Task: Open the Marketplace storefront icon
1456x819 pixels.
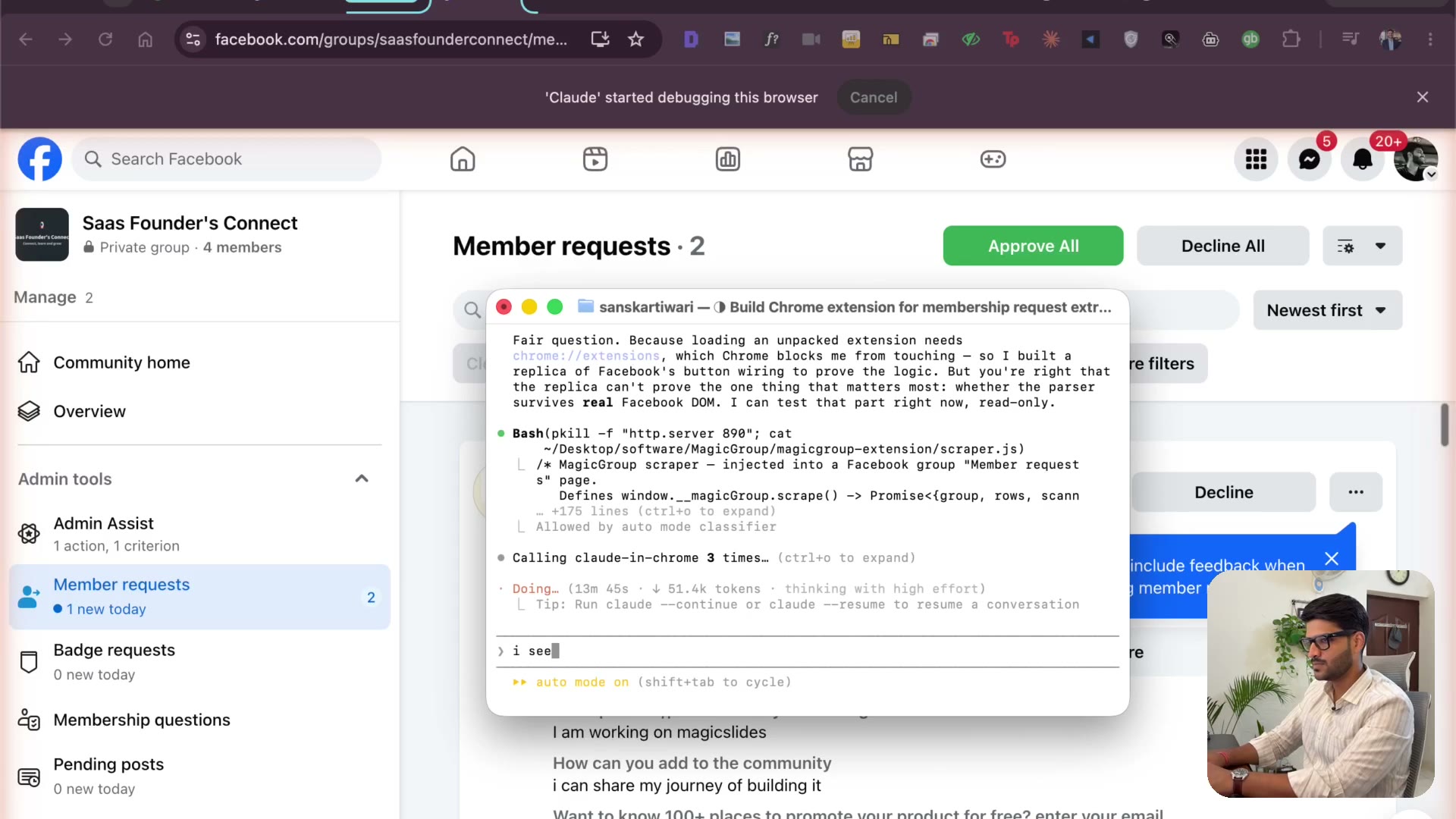Action: click(860, 159)
